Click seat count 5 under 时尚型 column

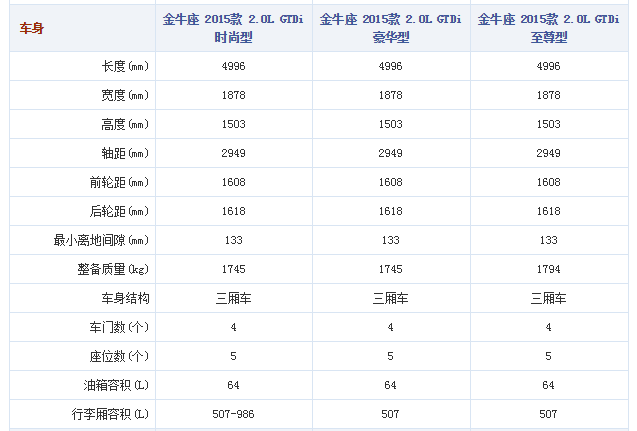click(x=233, y=357)
